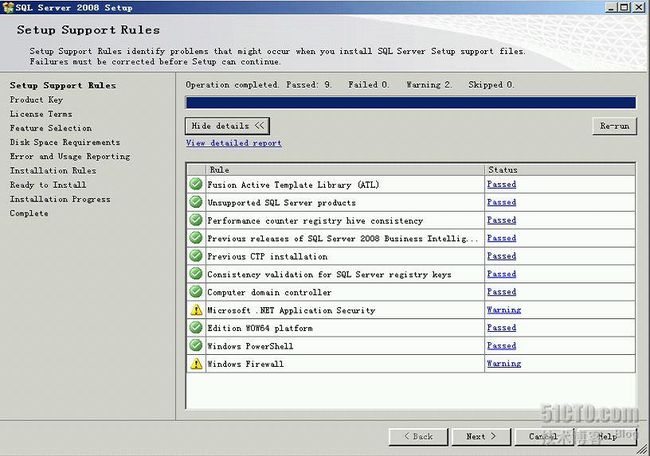This screenshot has width=650, height=456.
Task: Open the View detailed report link
Action: [234, 143]
